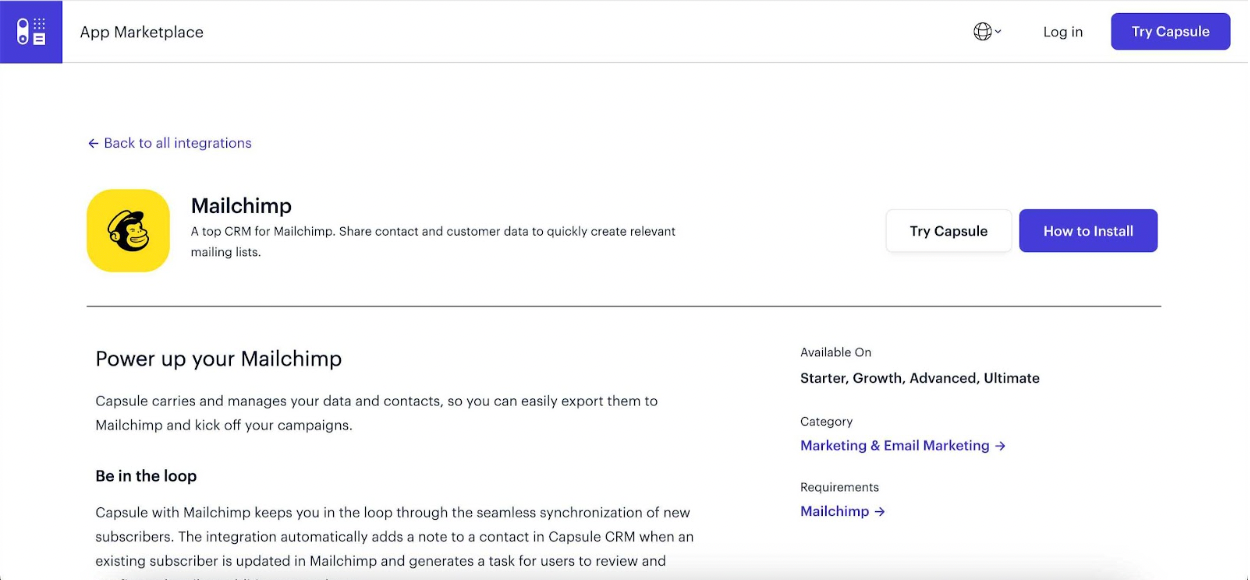
Task: Click 'Be in the loop' subheading
Action: (x=146, y=476)
